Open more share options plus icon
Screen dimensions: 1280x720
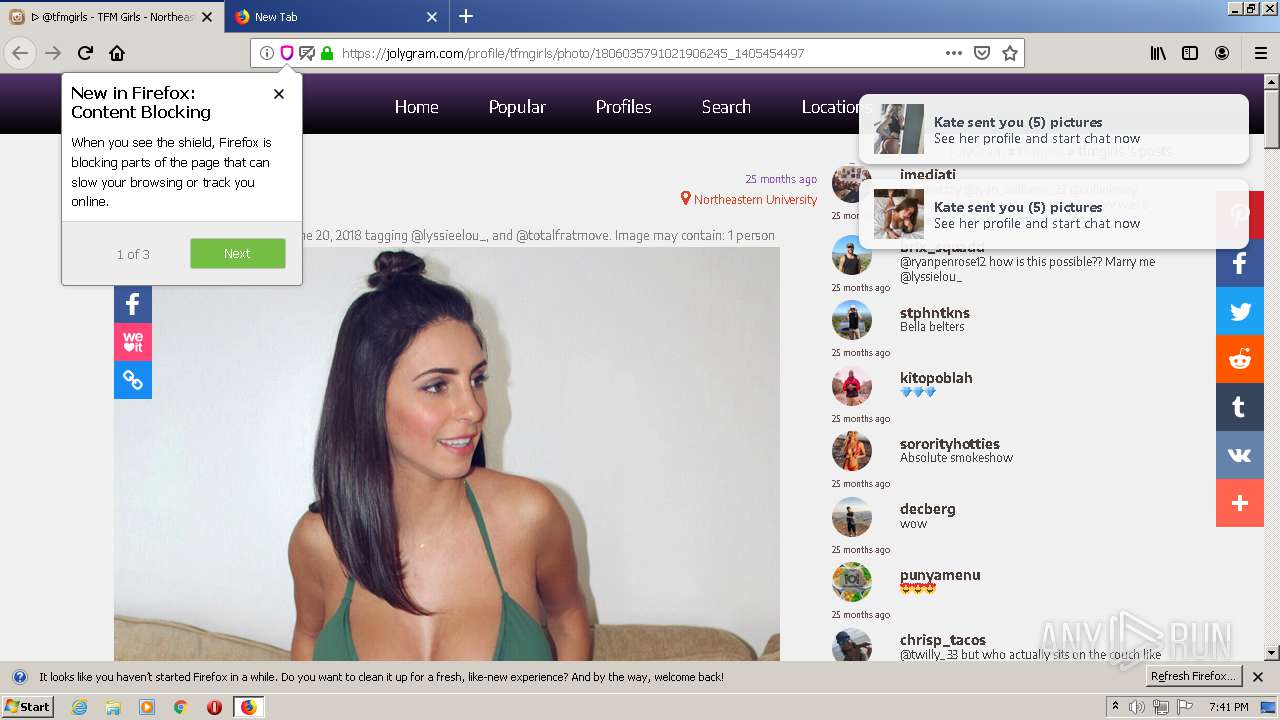tap(1240, 503)
